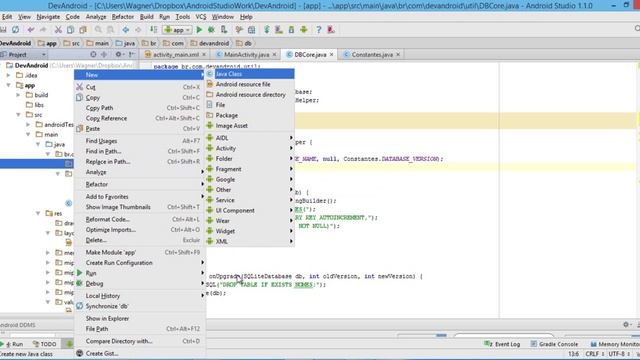640x360 pixels.
Task: Click the Back navigation arrow in toolbar
Action: 126,30
